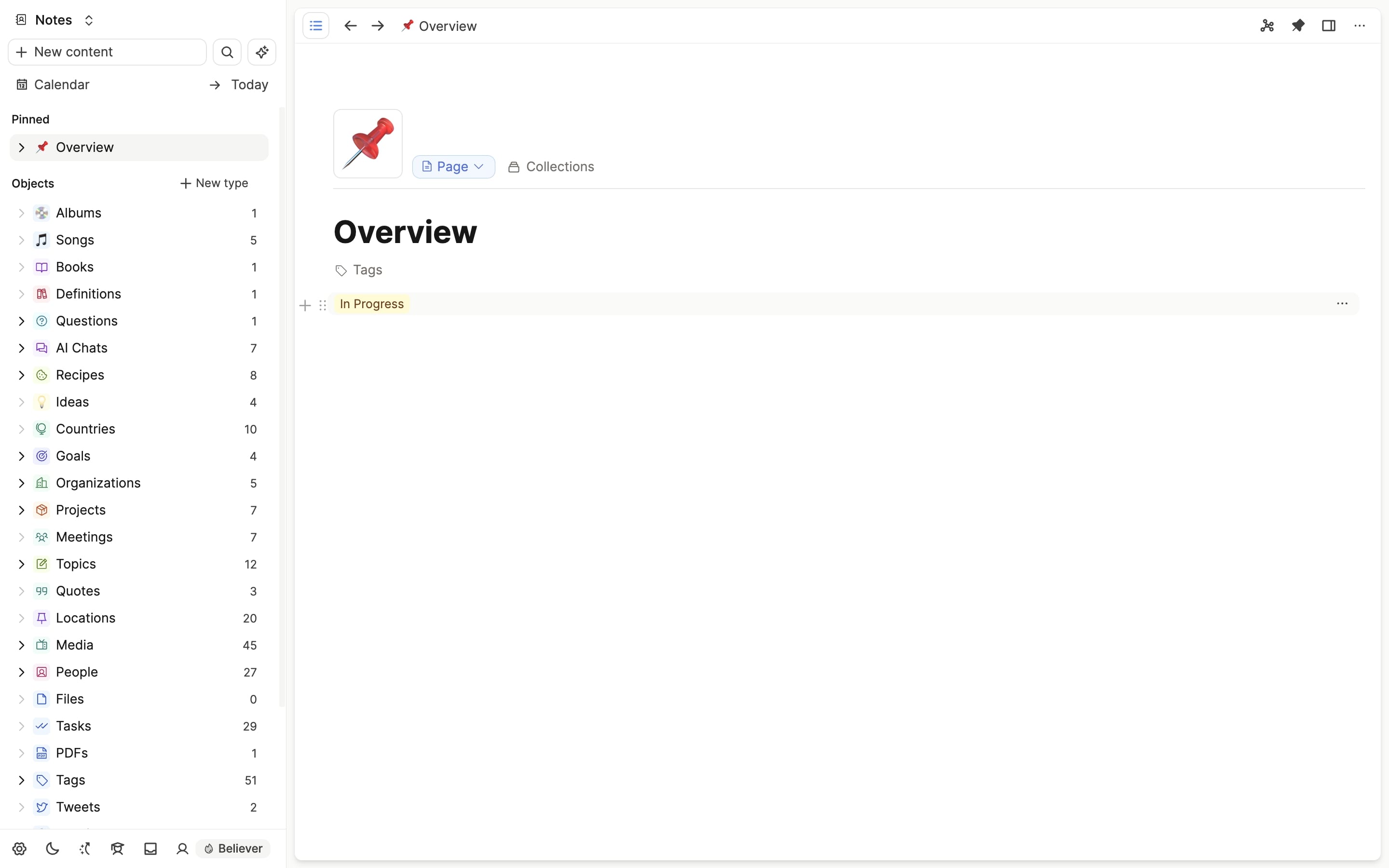
Task: Open the AI assistant sparkle icon
Action: pos(262,52)
